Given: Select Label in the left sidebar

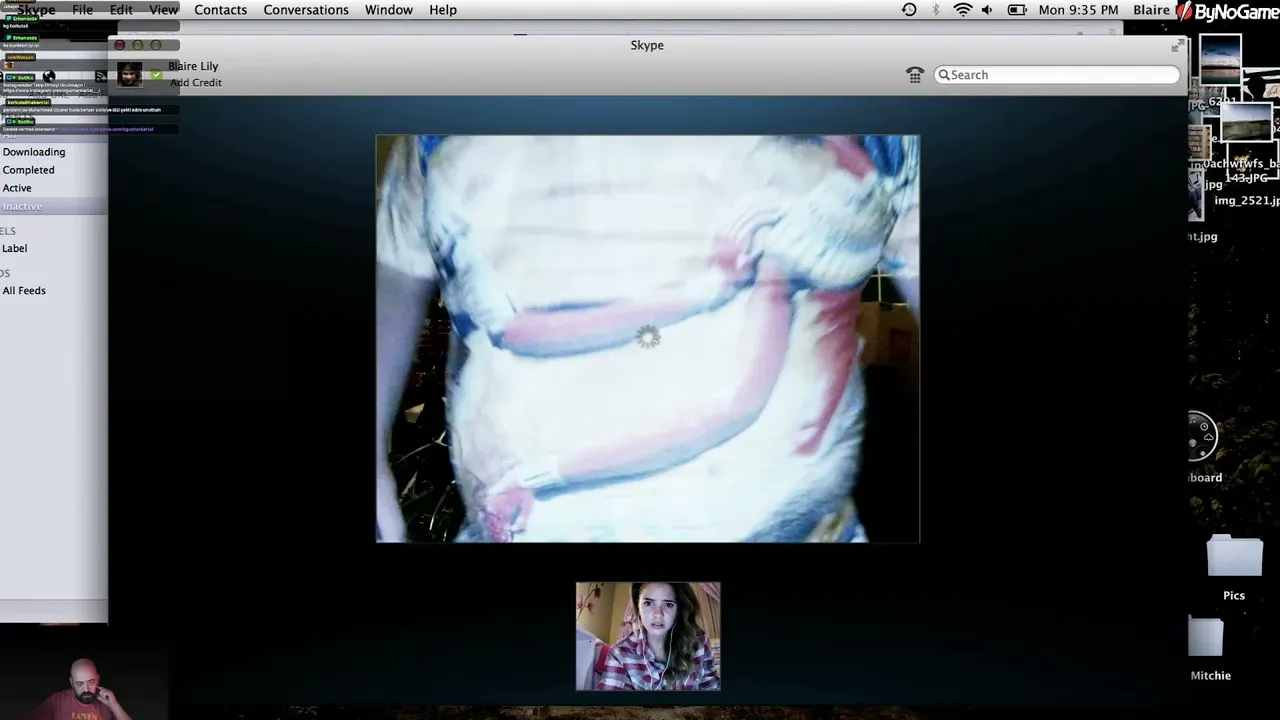Looking at the screenshot, I should tap(14, 248).
